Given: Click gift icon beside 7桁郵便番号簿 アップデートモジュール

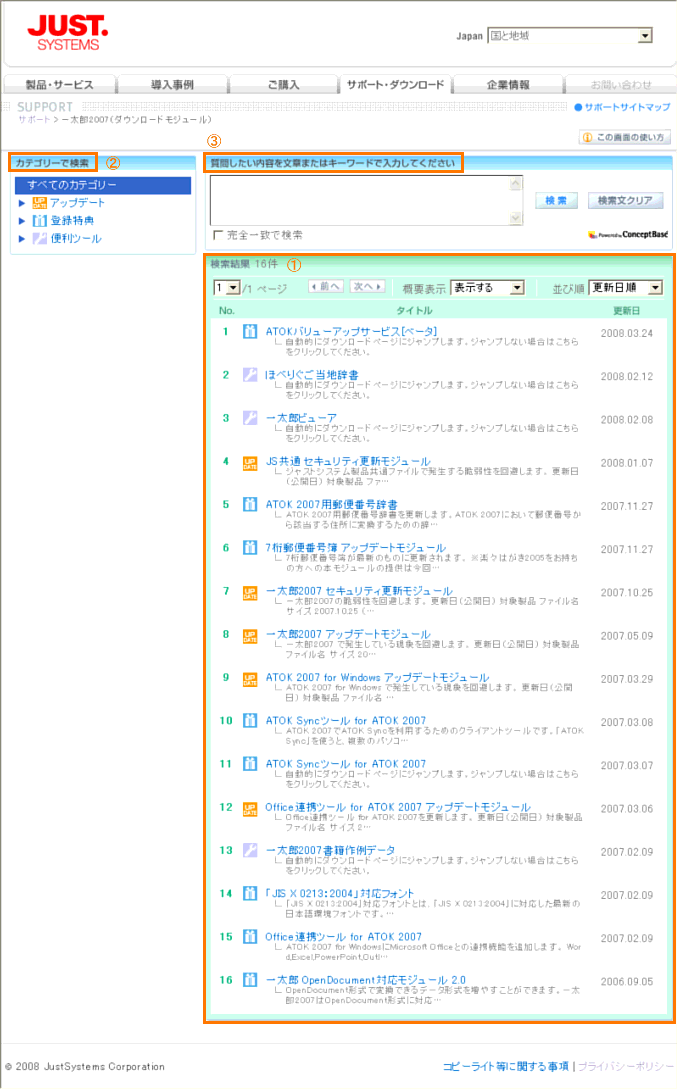Looking at the screenshot, I should (x=250, y=548).
